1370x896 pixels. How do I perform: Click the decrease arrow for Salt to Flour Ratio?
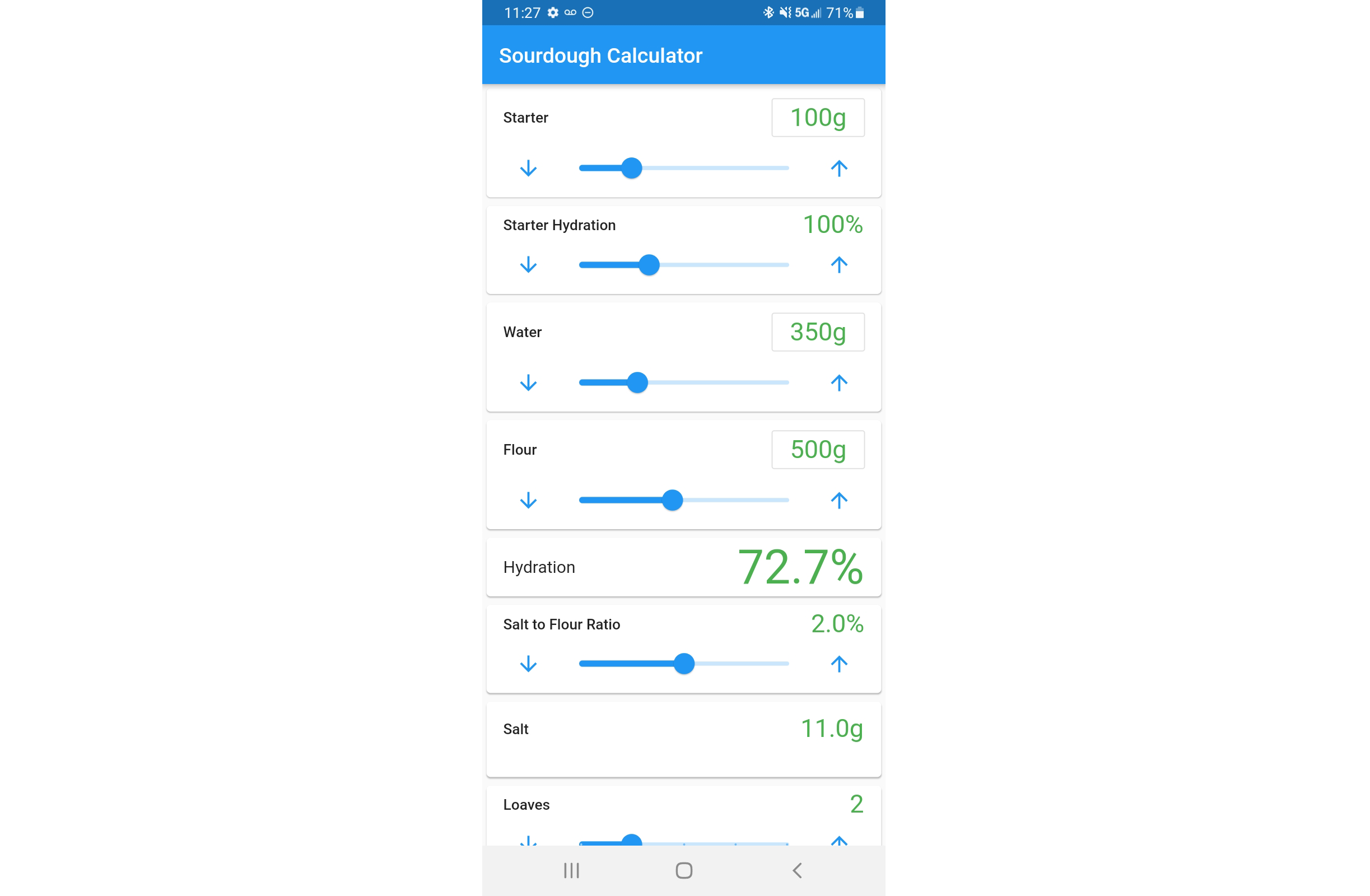coord(528,663)
